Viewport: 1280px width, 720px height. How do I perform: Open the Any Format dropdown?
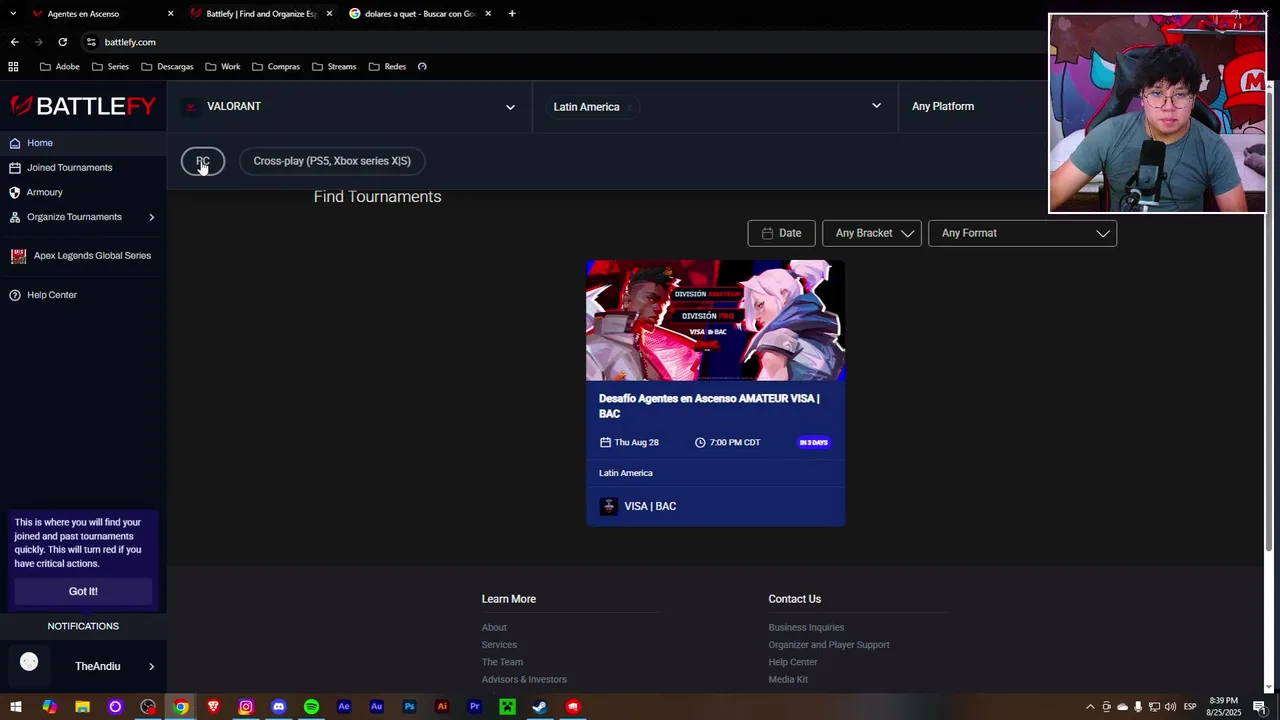click(1022, 233)
